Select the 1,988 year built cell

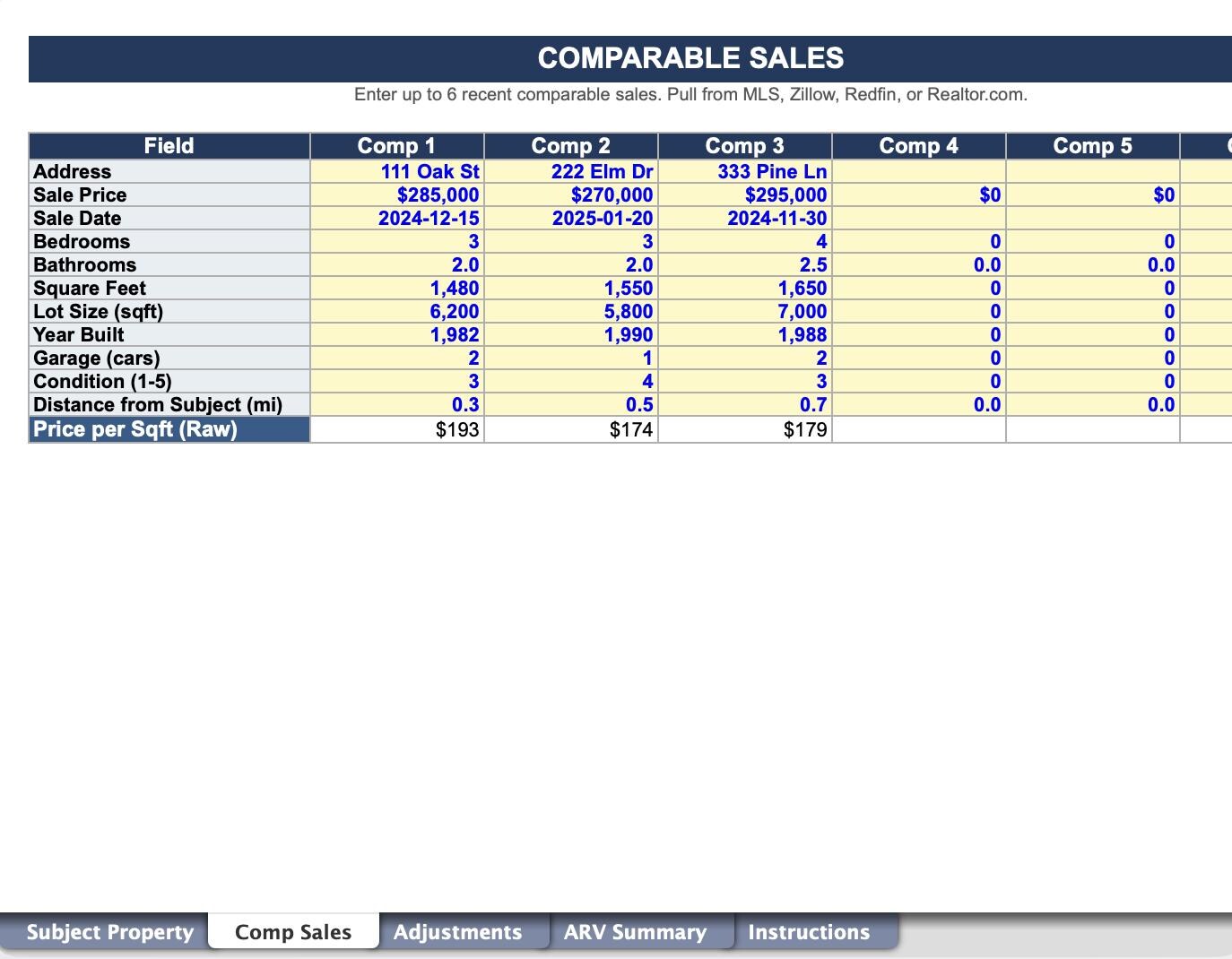tap(745, 334)
